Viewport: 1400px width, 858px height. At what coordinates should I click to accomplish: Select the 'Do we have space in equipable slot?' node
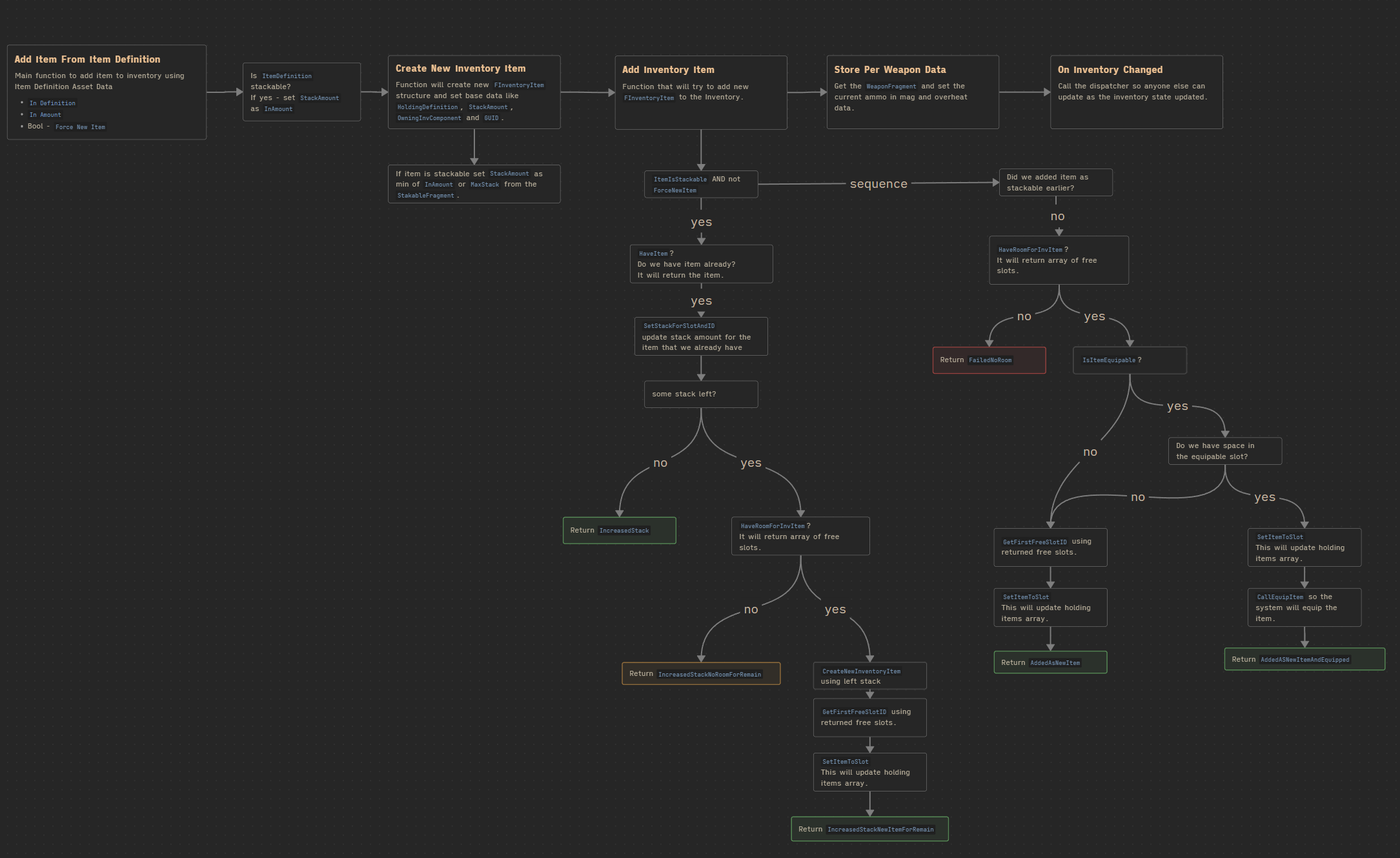point(1224,451)
